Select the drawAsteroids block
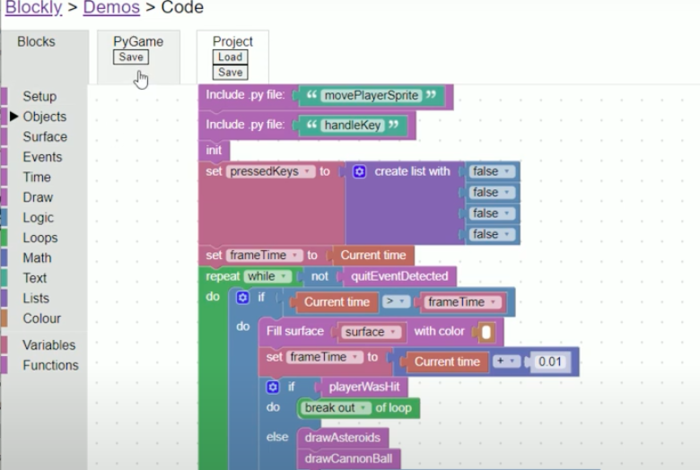The image size is (700, 470). coord(342,438)
